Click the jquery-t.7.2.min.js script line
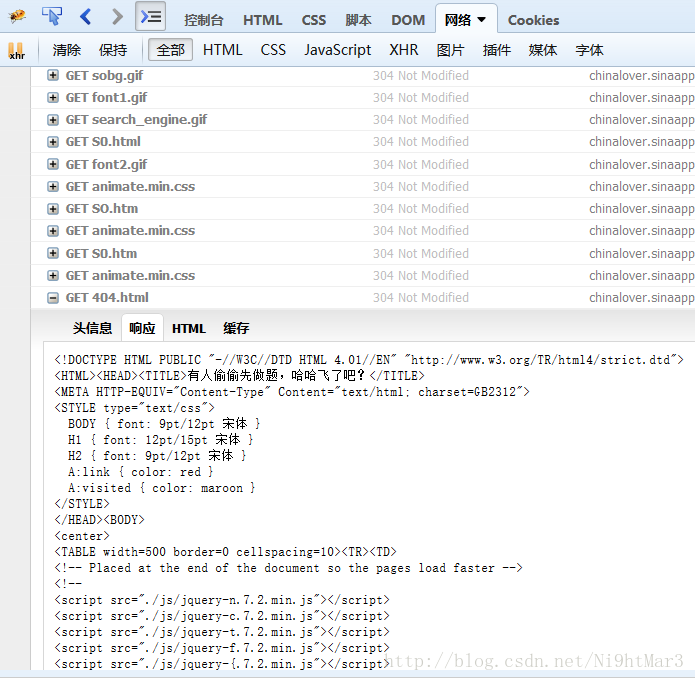 (x=222, y=632)
